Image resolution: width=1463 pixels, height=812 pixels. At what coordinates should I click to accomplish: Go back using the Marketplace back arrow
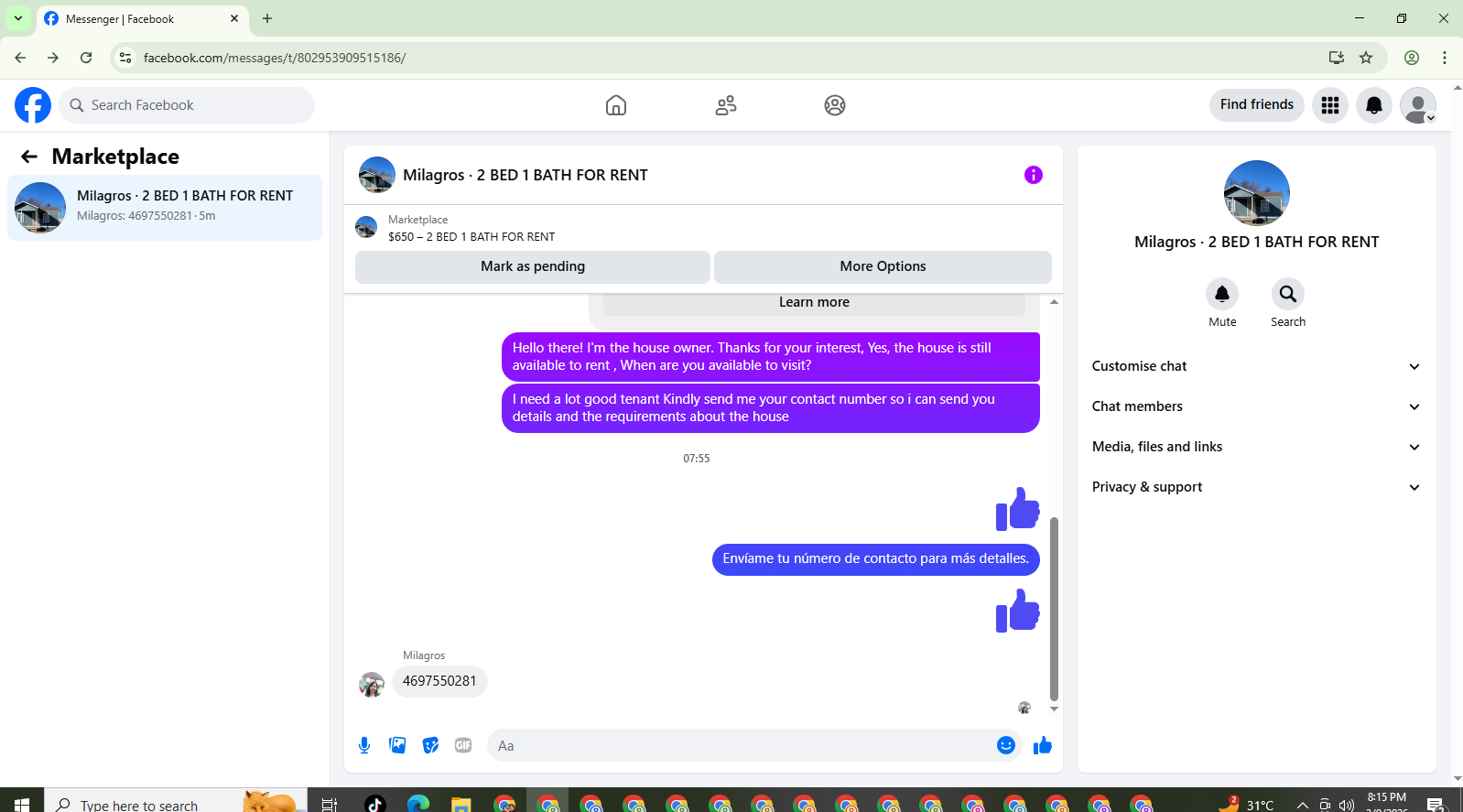pyautogui.click(x=29, y=157)
